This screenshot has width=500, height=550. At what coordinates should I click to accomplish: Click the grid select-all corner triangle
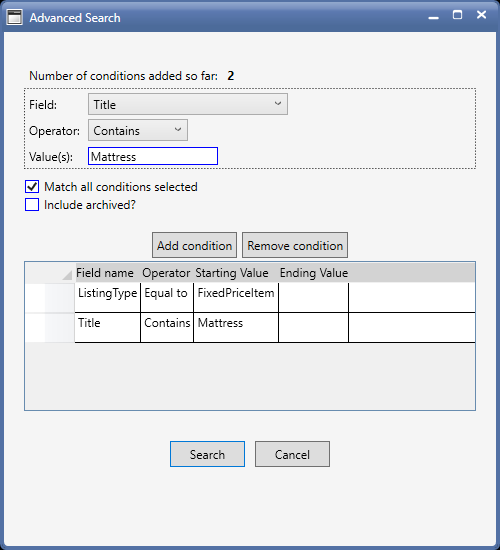[x=67, y=275]
